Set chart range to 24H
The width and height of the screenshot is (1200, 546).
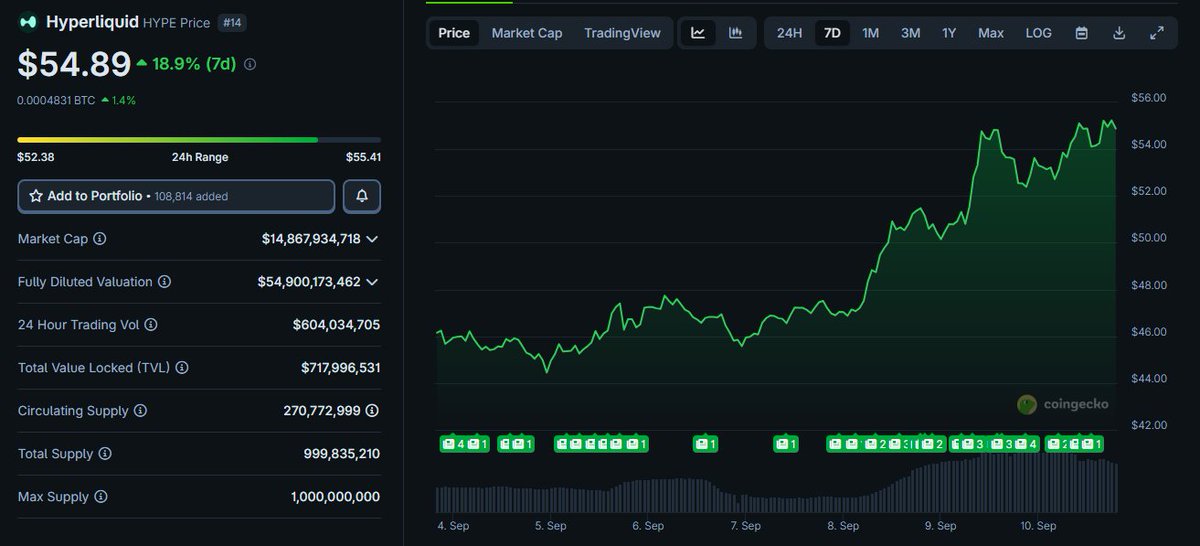(790, 33)
